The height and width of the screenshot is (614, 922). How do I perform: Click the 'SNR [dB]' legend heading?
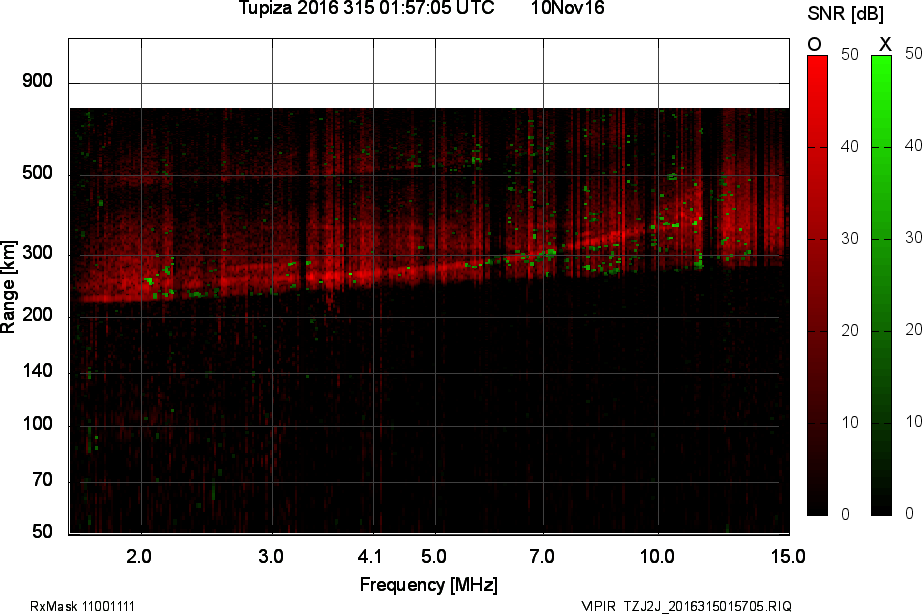pyautogui.click(x=846, y=14)
